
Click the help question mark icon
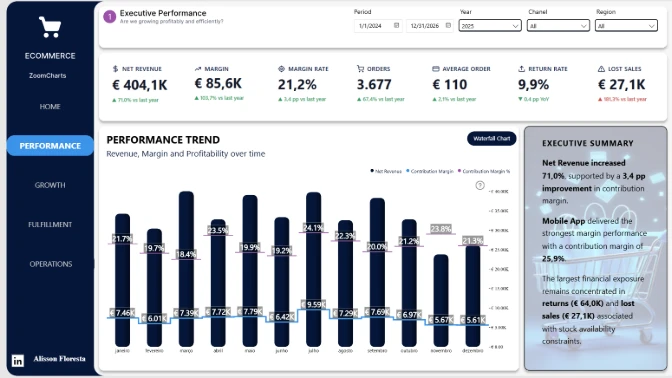pyautogui.click(x=480, y=186)
